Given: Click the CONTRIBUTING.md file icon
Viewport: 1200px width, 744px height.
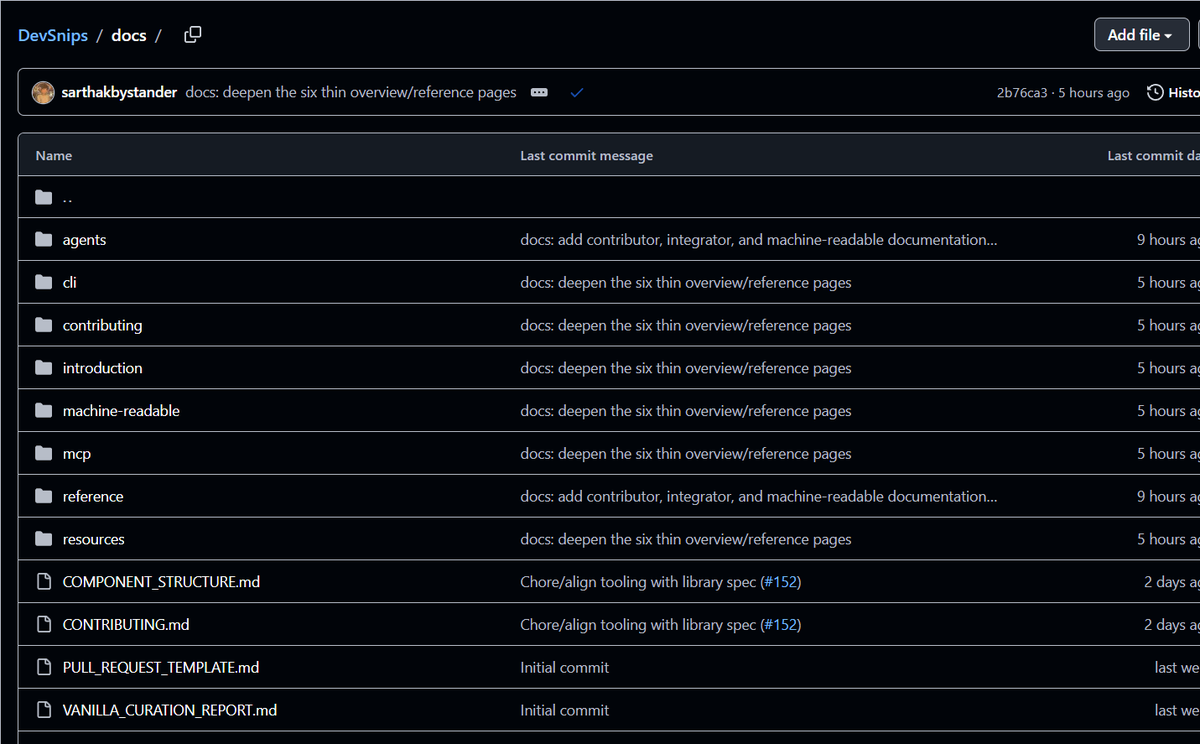Looking at the screenshot, I should (43, 625).
